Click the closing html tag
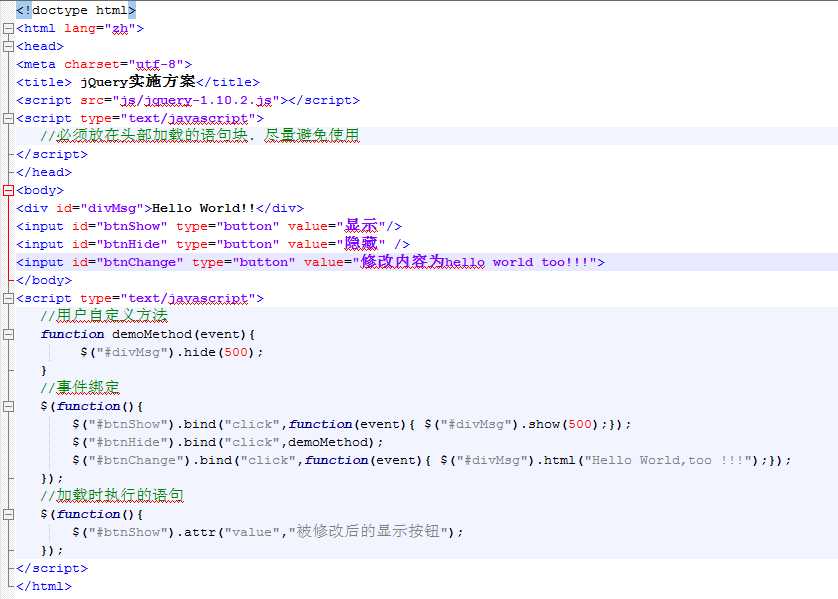Screen dimensions: 838x599 pyautogui.click(x=44, y=587)
